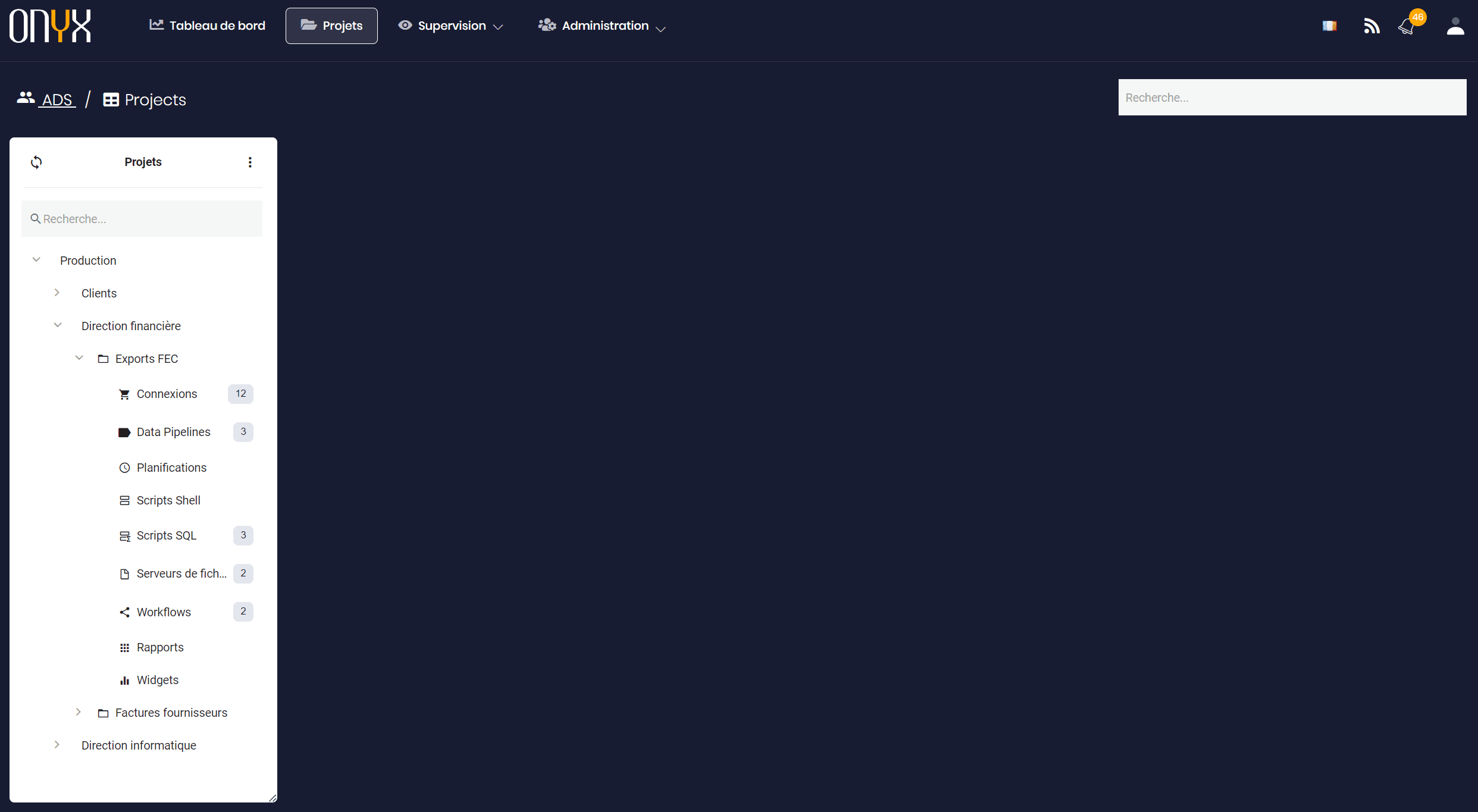Click the Exports FEC label
1478x812 pixels.
[146, 359]
